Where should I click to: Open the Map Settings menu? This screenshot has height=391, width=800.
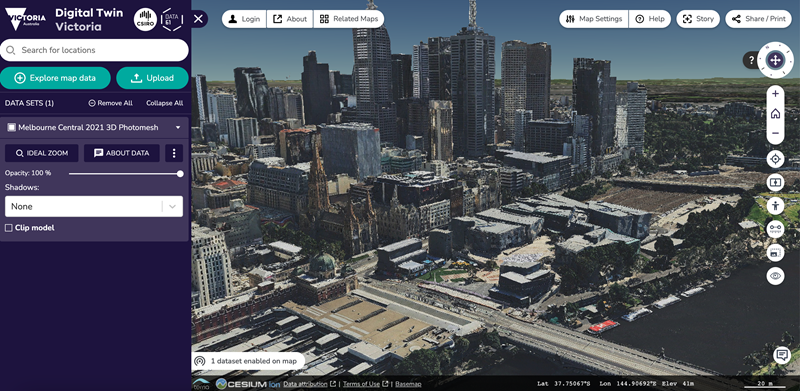point(594,19)
